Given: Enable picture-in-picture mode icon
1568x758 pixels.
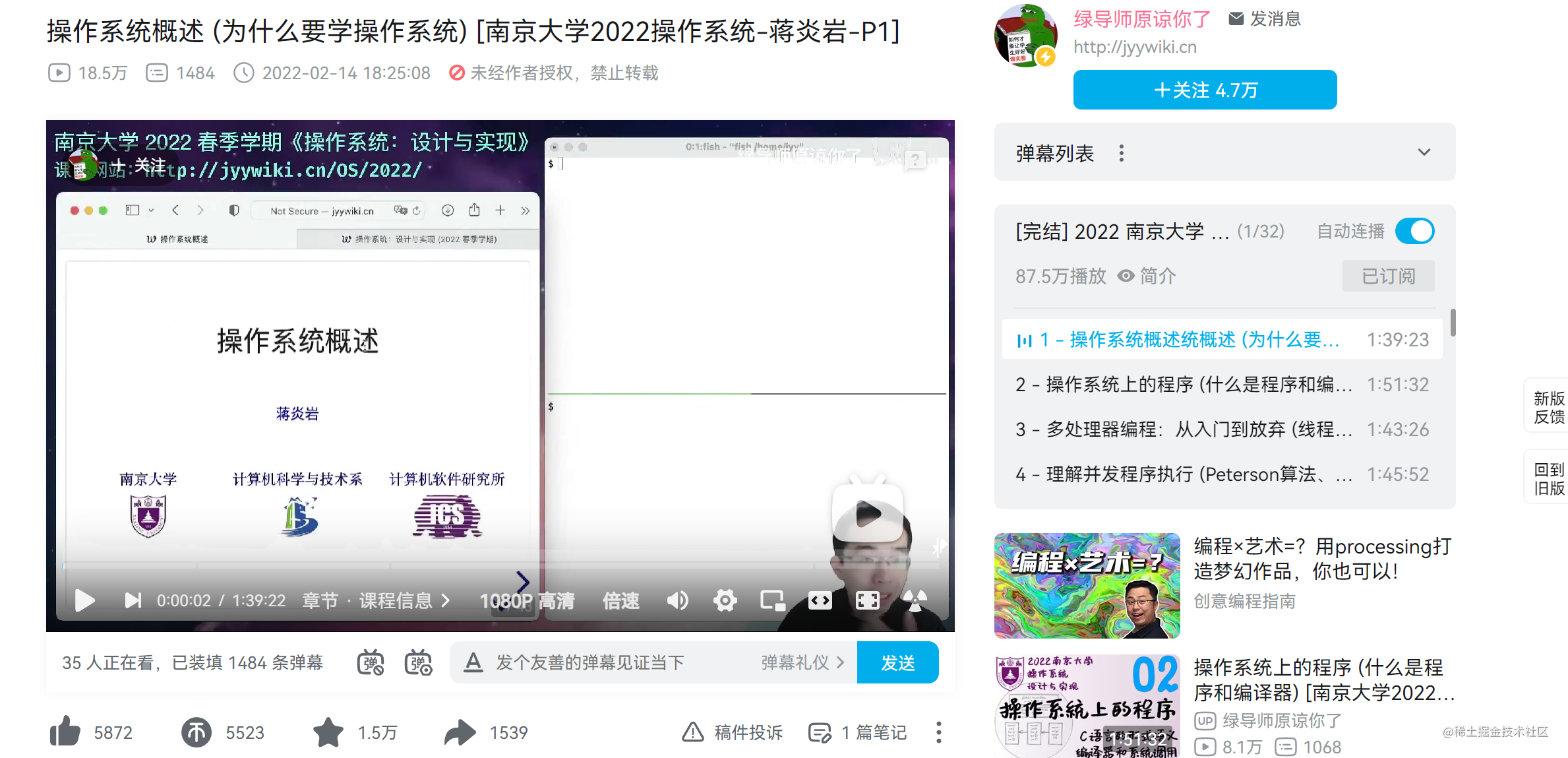Looking at the screenshot, I should pos(772,600).
